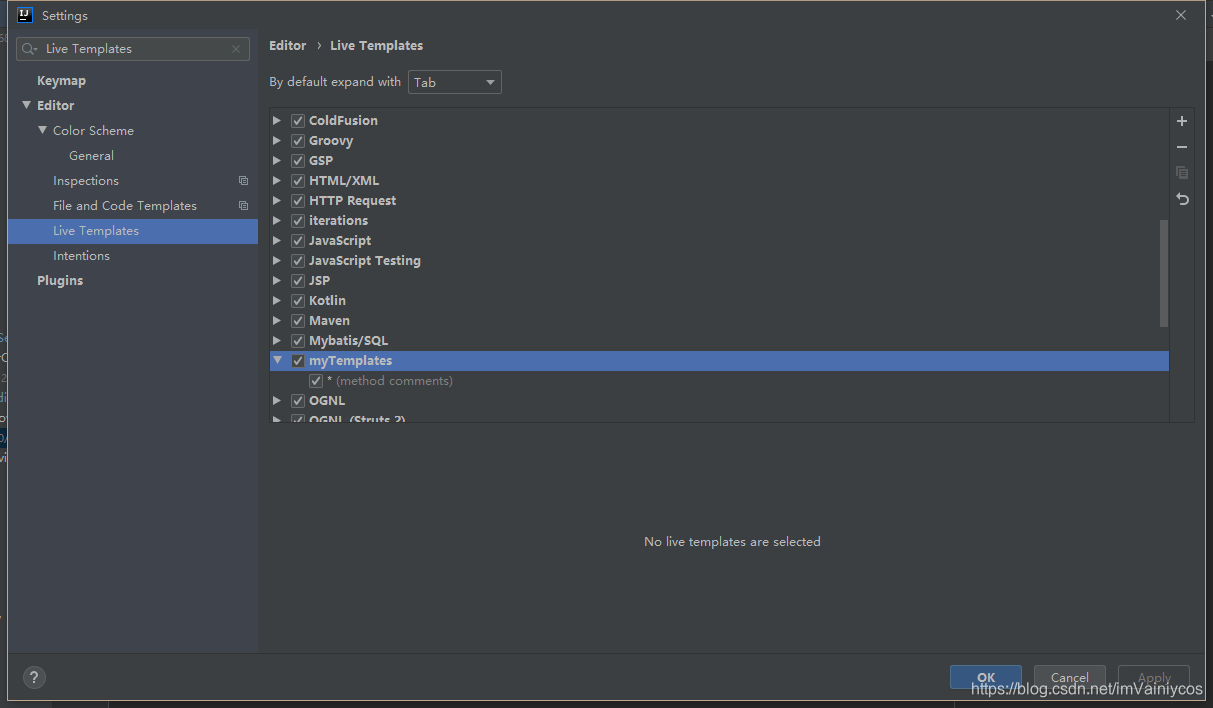Click the duplicate template icon
This screenshot has width=1213, height=708.
coord(1182,173)
